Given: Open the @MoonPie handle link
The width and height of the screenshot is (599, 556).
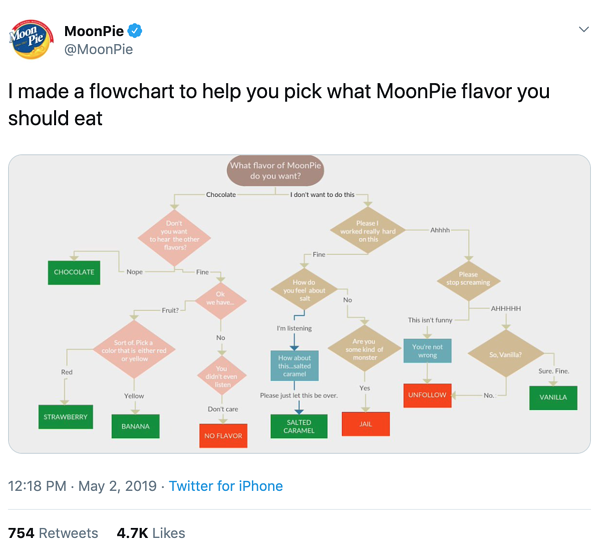Looking at the screenshot, I should 99,49.
